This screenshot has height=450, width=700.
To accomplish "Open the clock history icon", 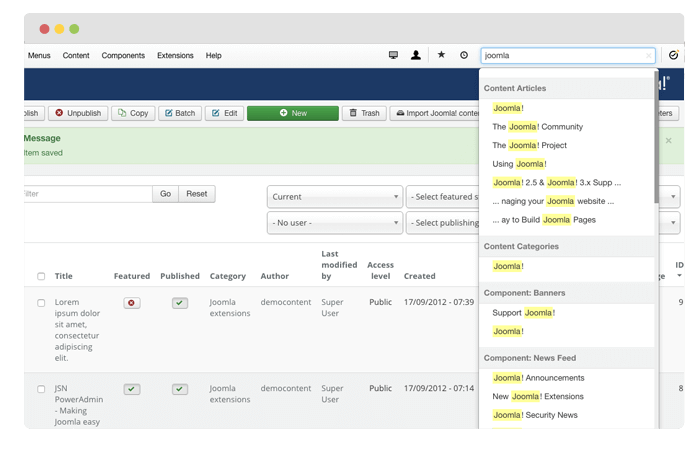I will pyautogui.click(x=464, y=55).
